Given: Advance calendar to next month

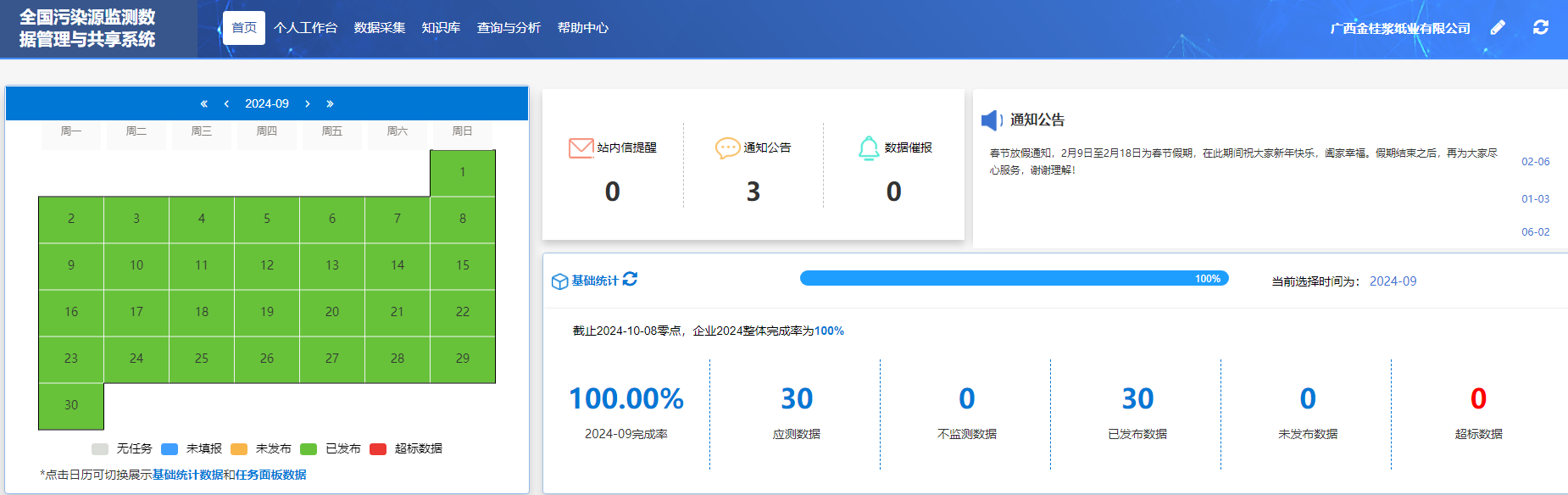Looking at the screenshot, I should point(308,103).
